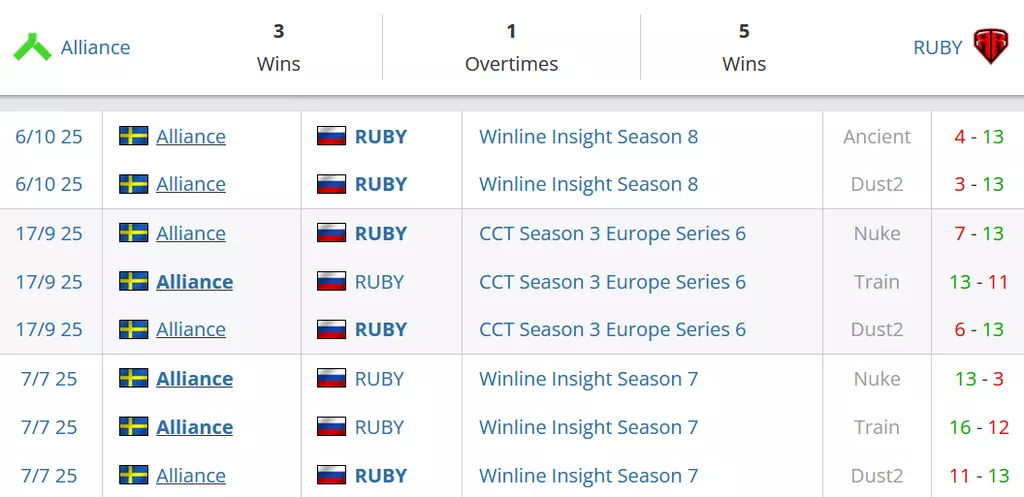Click Russian flag in 7/7 Nuke row
1024x497 pixels.
coord(331,379)
